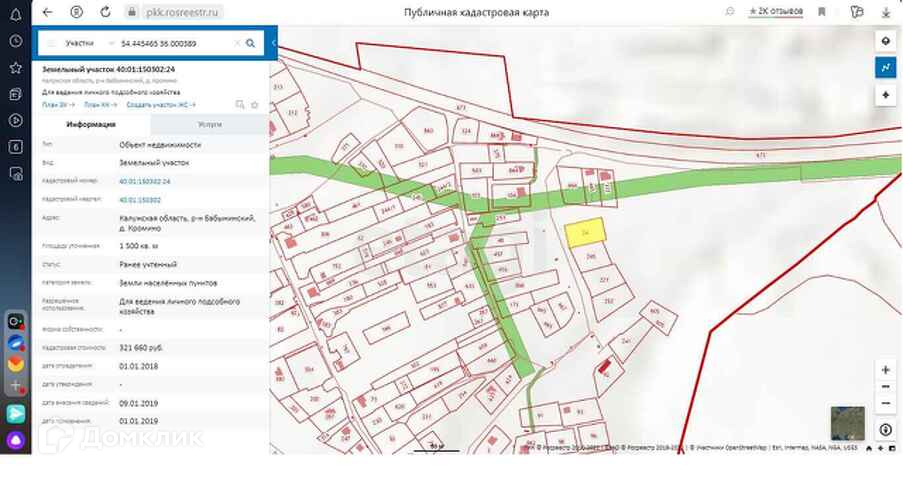
Task: Click the date value 09.01.2019
Action: click(x=138, y=403)
